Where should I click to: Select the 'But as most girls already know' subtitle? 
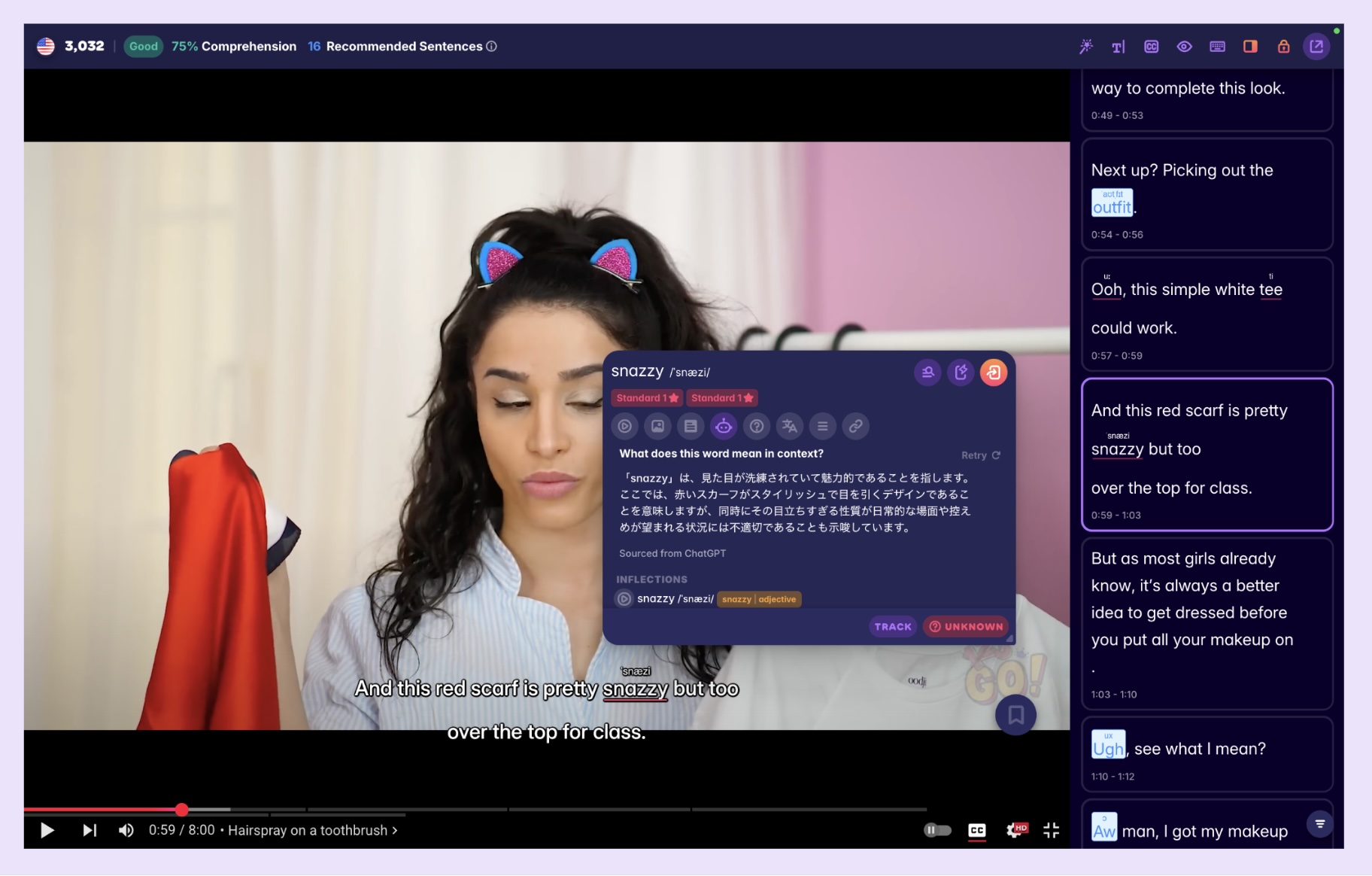click(1207, 624)
